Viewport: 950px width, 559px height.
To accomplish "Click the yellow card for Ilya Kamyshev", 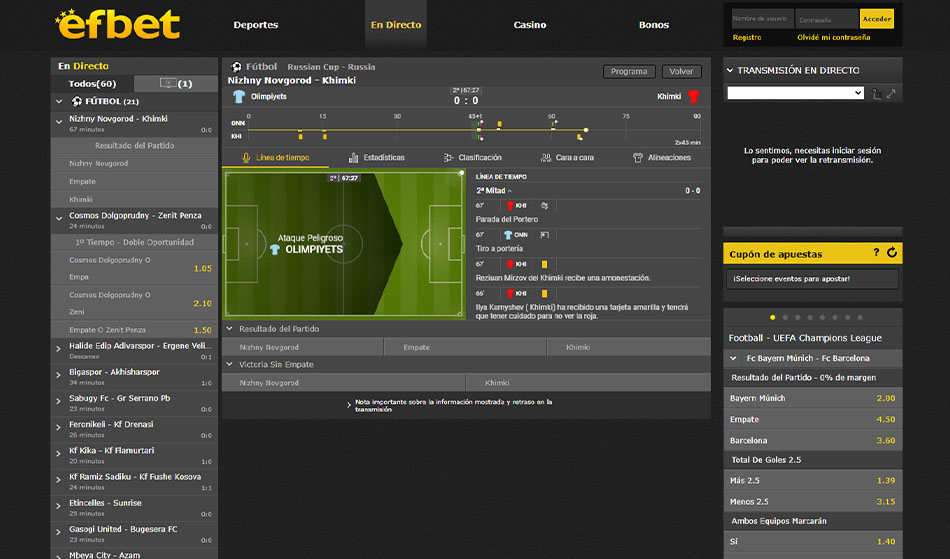I will click(x=544, y=294).
